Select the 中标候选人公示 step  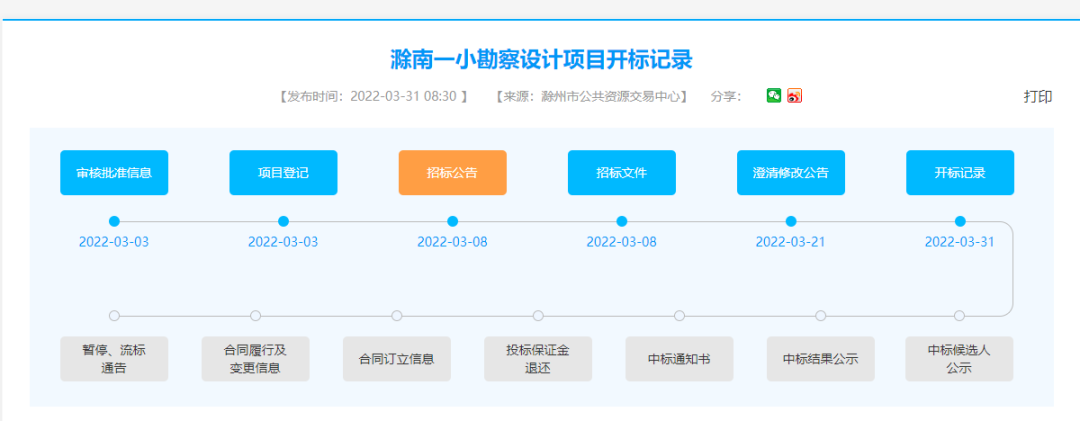pos(959,358)
